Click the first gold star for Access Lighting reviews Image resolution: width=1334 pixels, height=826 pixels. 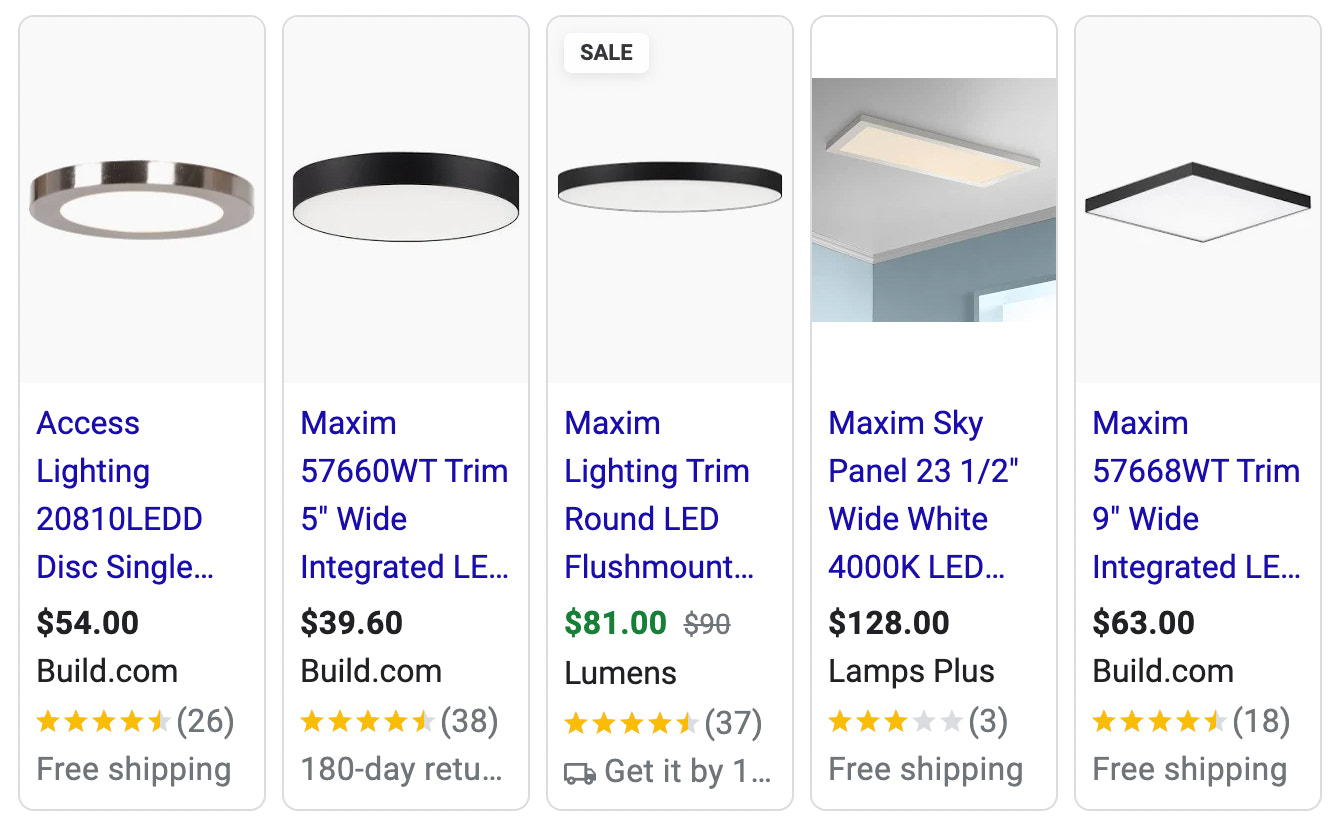[47, 721]
